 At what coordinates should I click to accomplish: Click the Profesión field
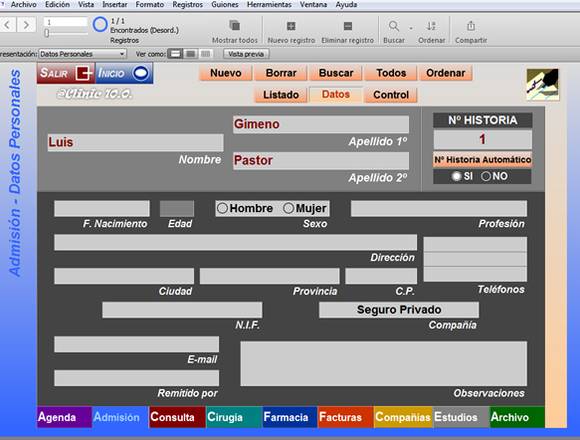pyautogui.click(x=439, y=209)
